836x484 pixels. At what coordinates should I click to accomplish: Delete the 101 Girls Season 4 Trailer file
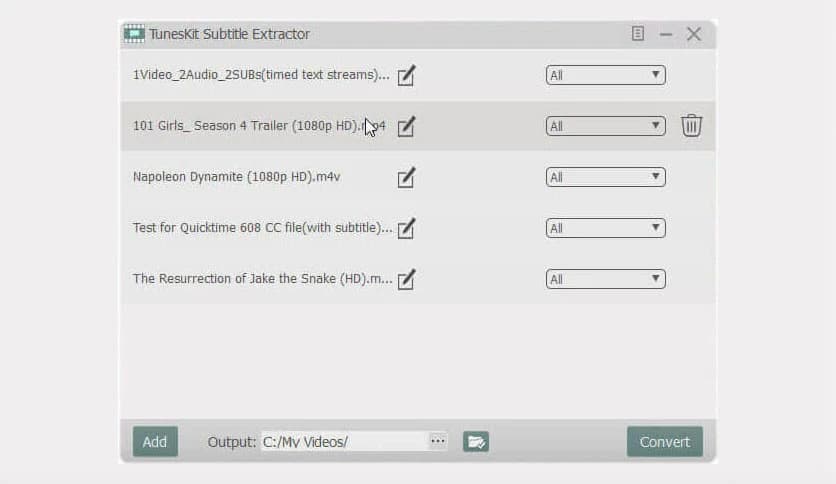pyautogui.click(x=692, y=126)
